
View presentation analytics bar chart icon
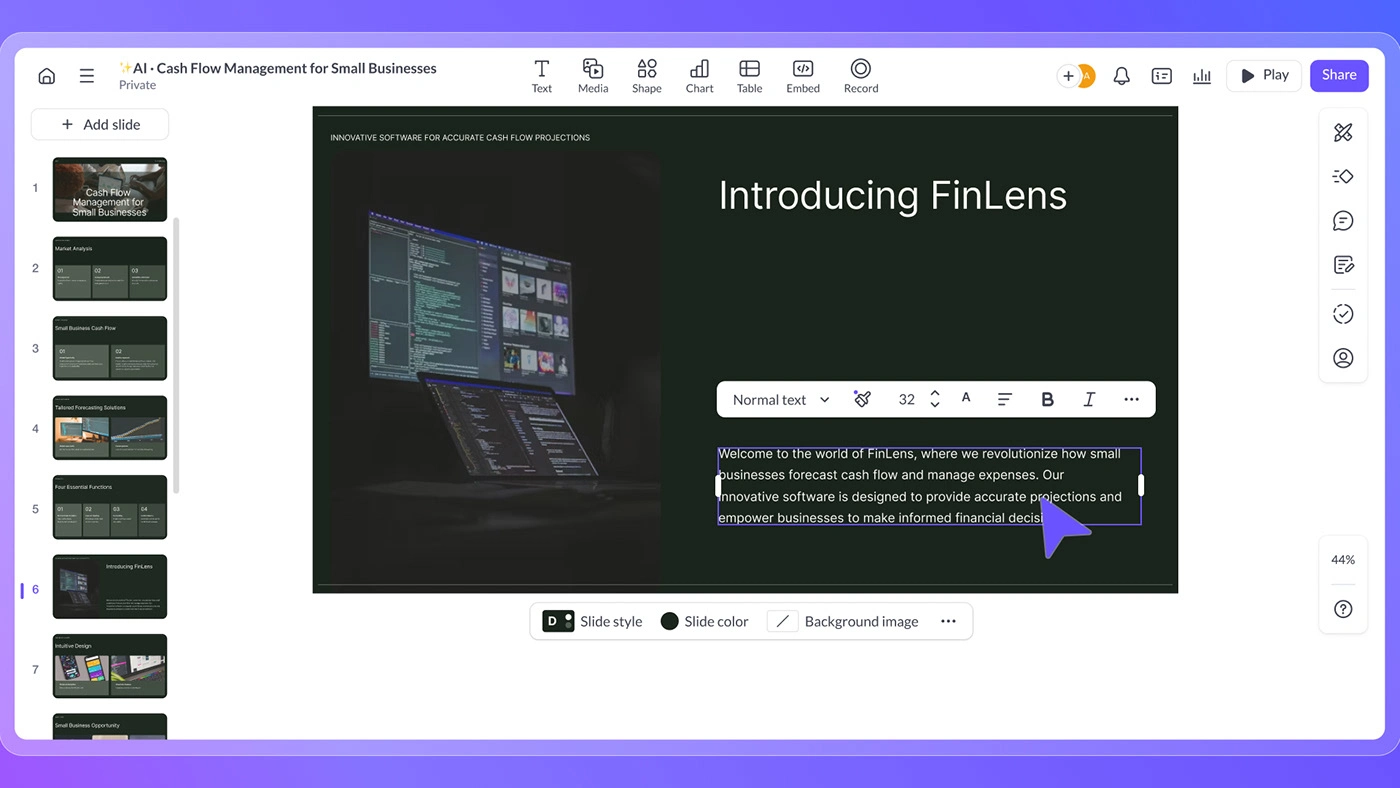[1202, 76]
